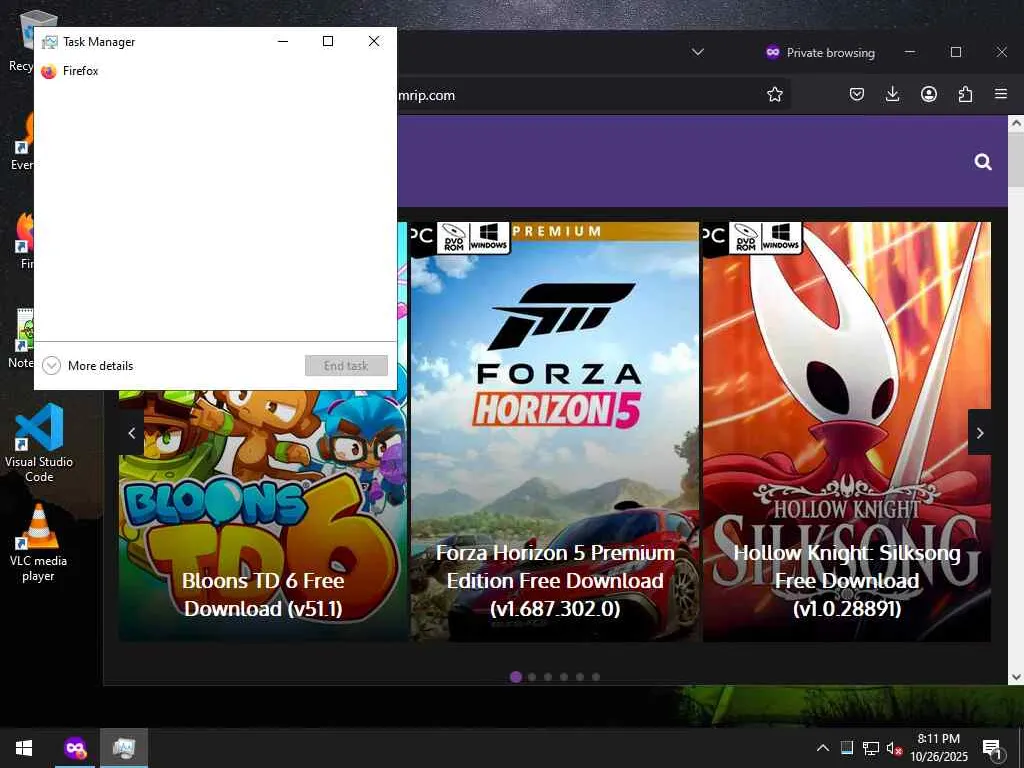Open Bloons TD 6 Free Download card
The width and height of the screenshot is (1024, 768).
tap(263, 516)
